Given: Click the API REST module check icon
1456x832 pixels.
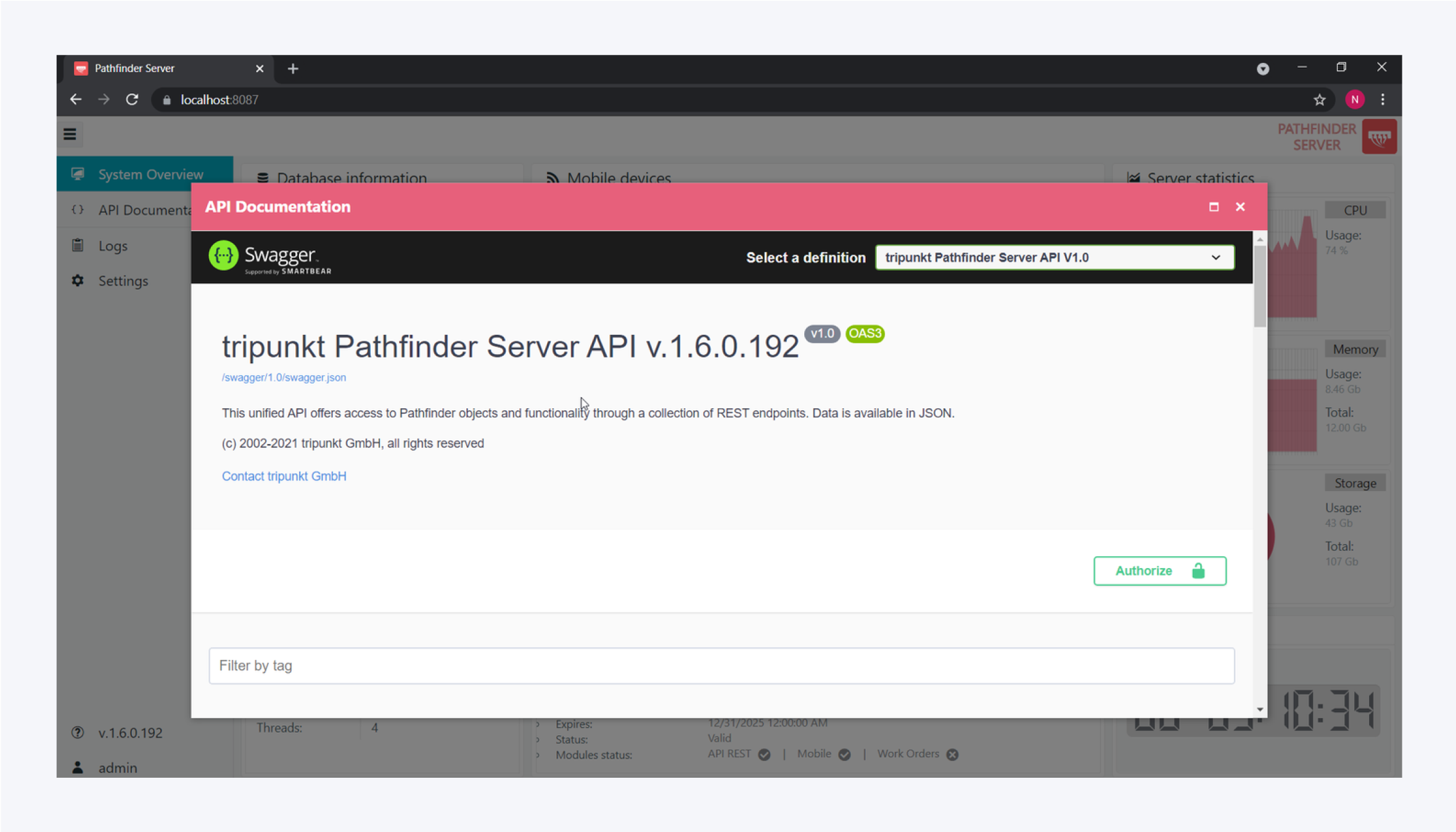Looking at the screenshot, I should tap(764, 754).
